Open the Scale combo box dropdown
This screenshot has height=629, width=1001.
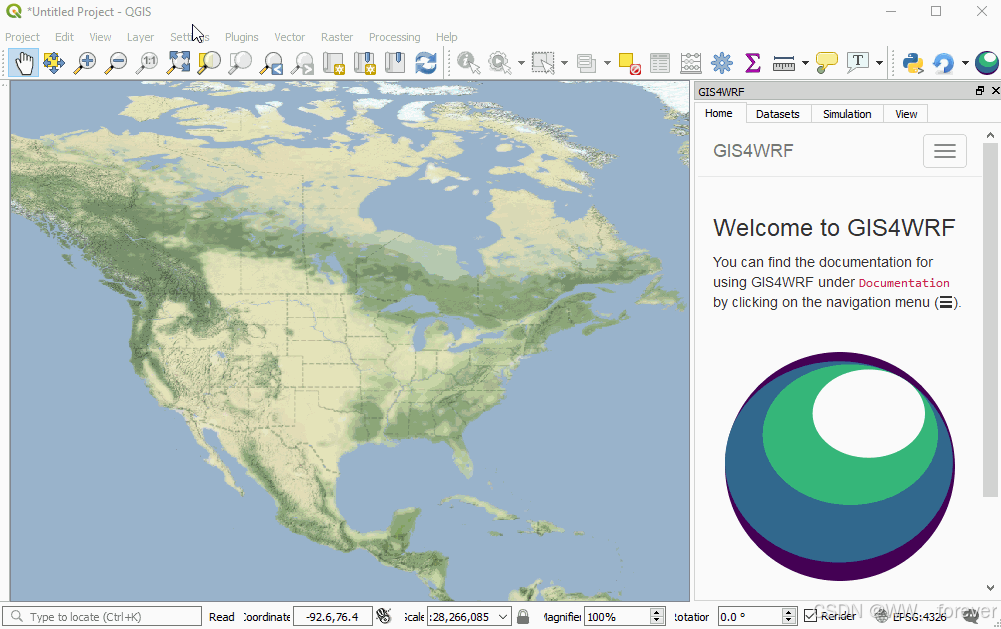pyautogui.click(x=503, y=617)
